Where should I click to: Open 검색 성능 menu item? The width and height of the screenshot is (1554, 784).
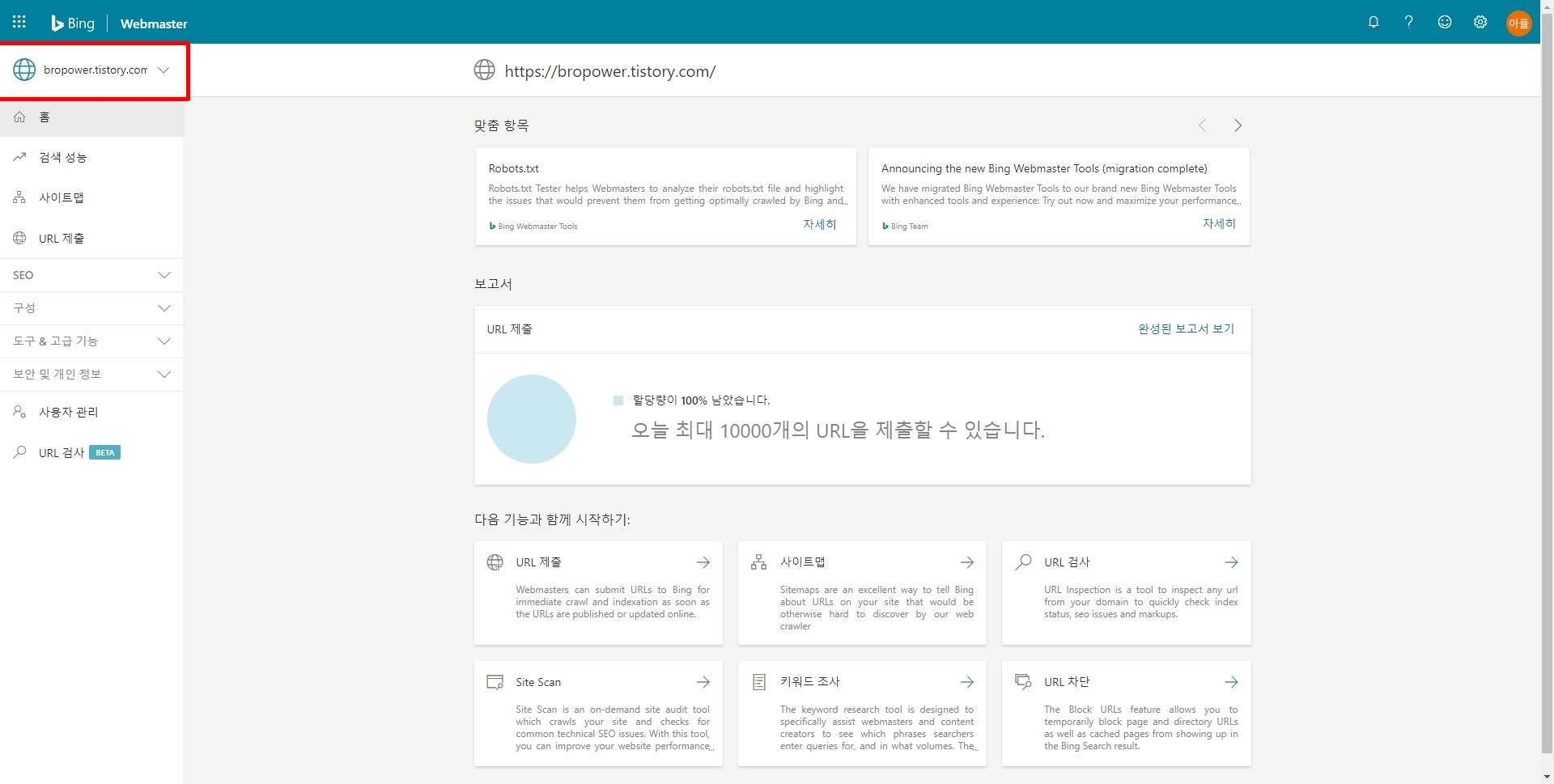tap(92, 157)
